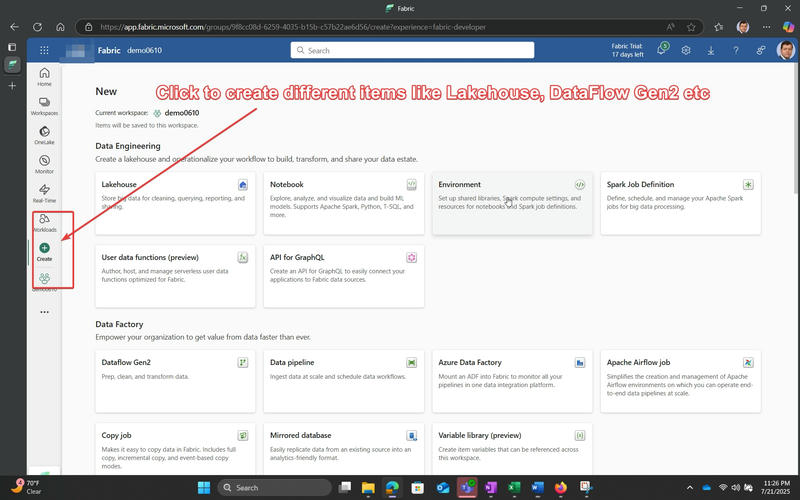Click the browser home button
The height and width of the screenshot is (500, 800).
(x=60, y=27)
